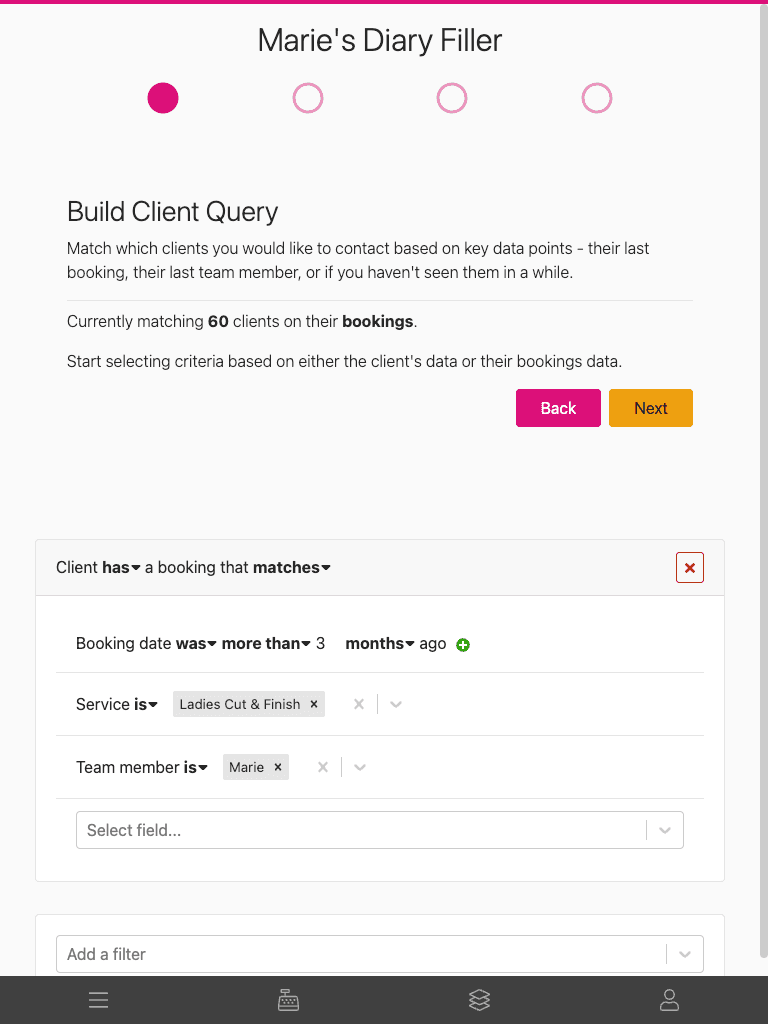This screenshot has width=768, height=1024.
Task: Change the 'months' unit dropdown
Action: [x=379, y=643]
